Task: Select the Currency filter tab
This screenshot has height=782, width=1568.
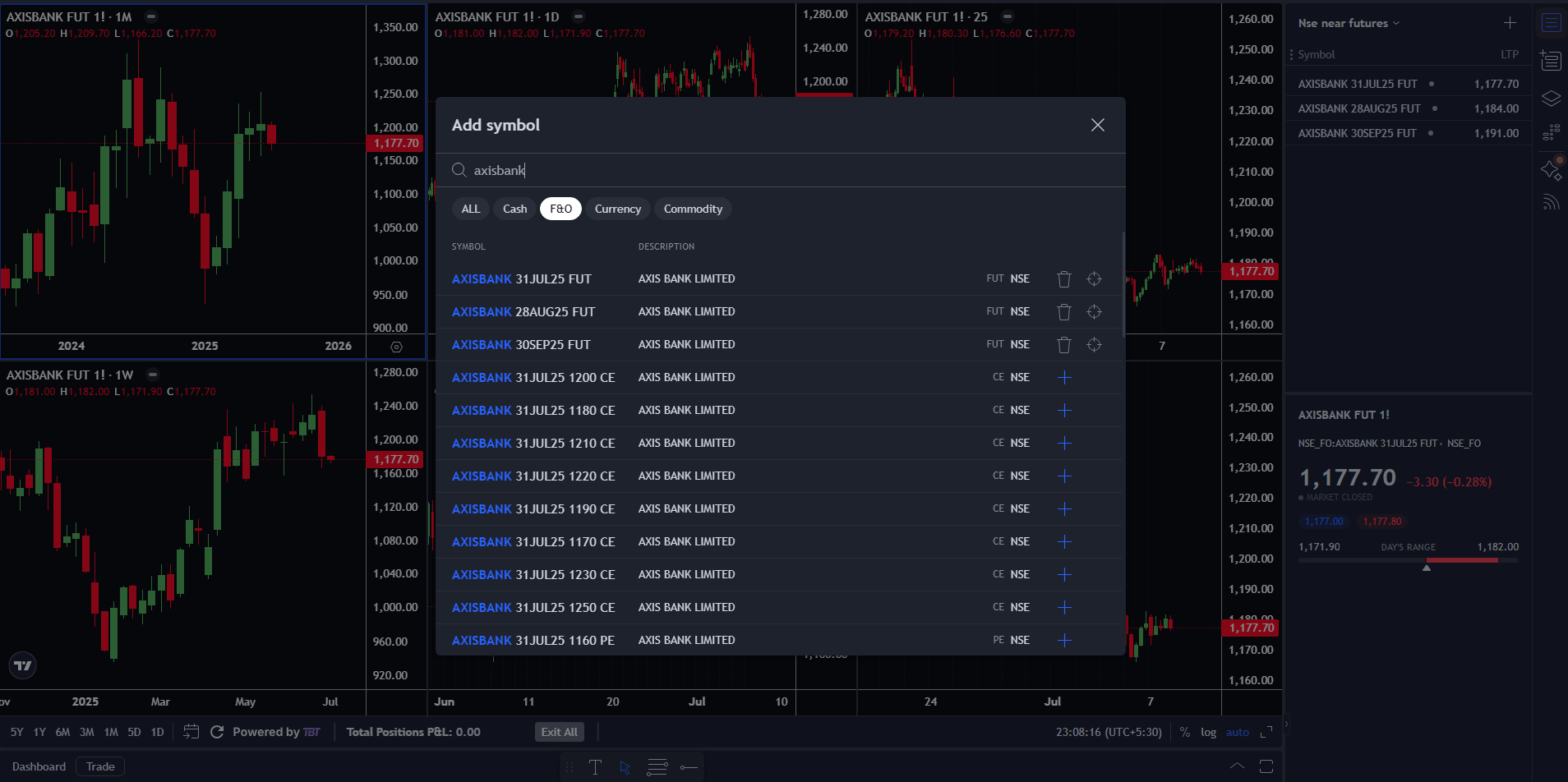Action: point(618,209)
